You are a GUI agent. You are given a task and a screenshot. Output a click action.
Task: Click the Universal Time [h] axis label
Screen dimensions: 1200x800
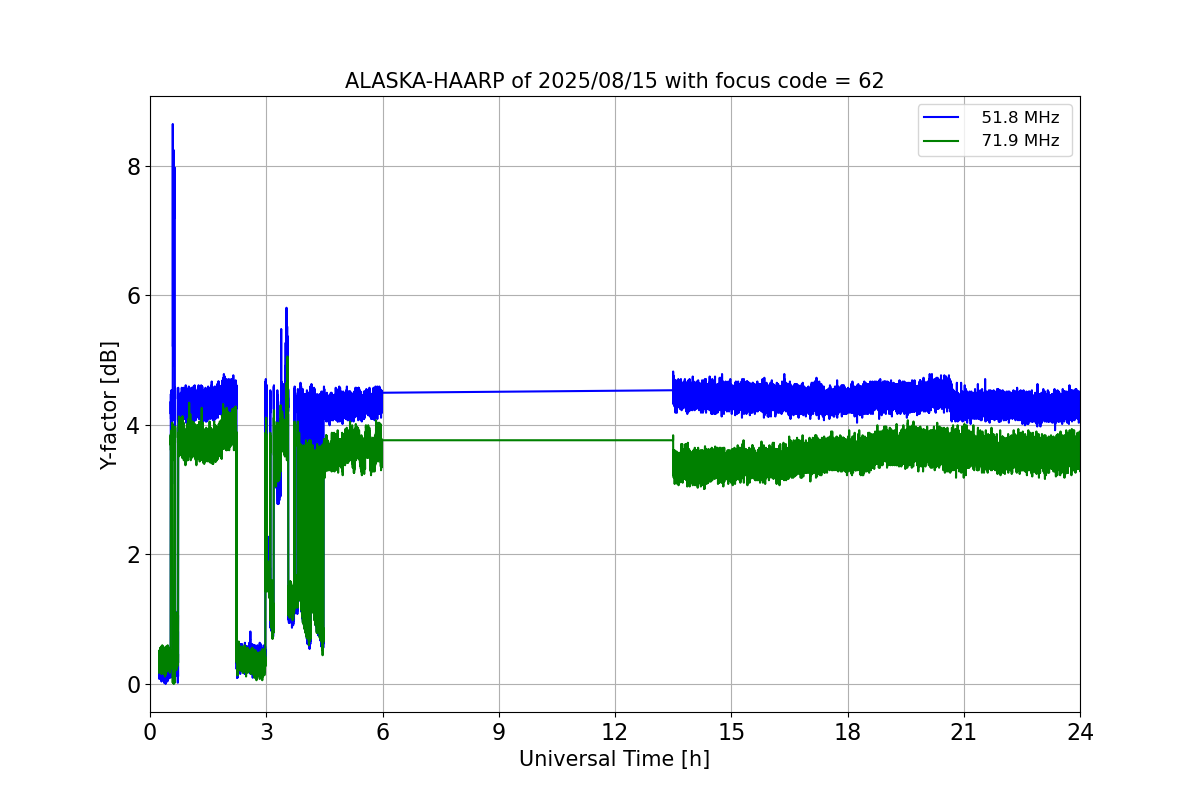(614, 759)
